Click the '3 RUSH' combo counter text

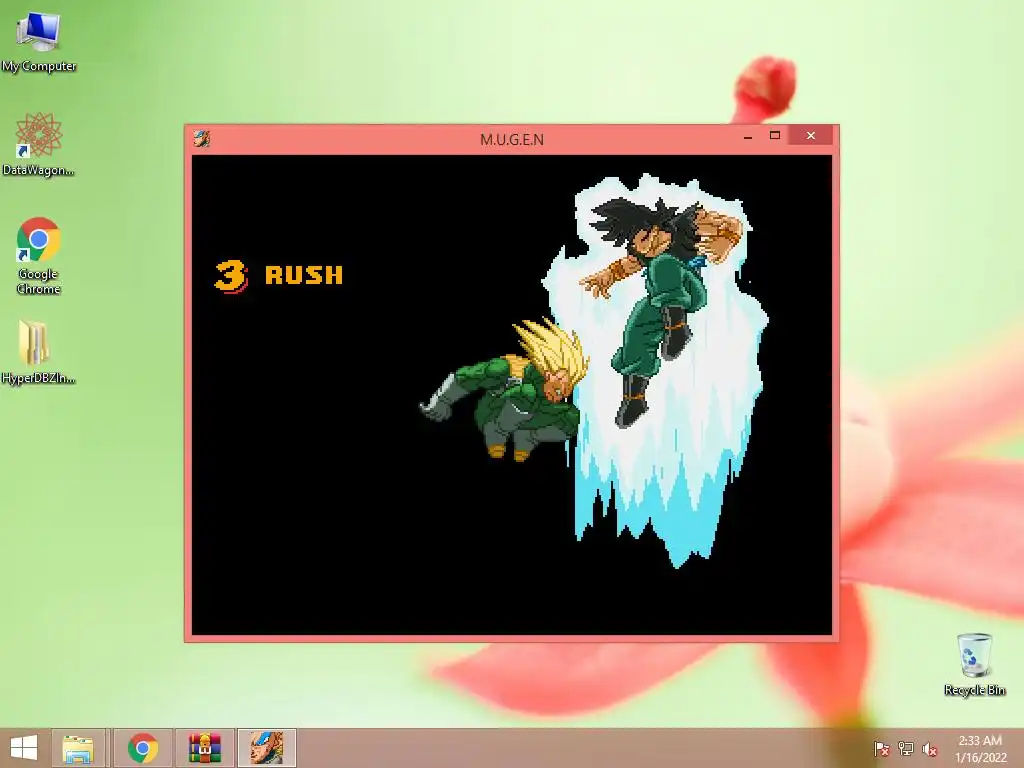[x=279, y=276]
